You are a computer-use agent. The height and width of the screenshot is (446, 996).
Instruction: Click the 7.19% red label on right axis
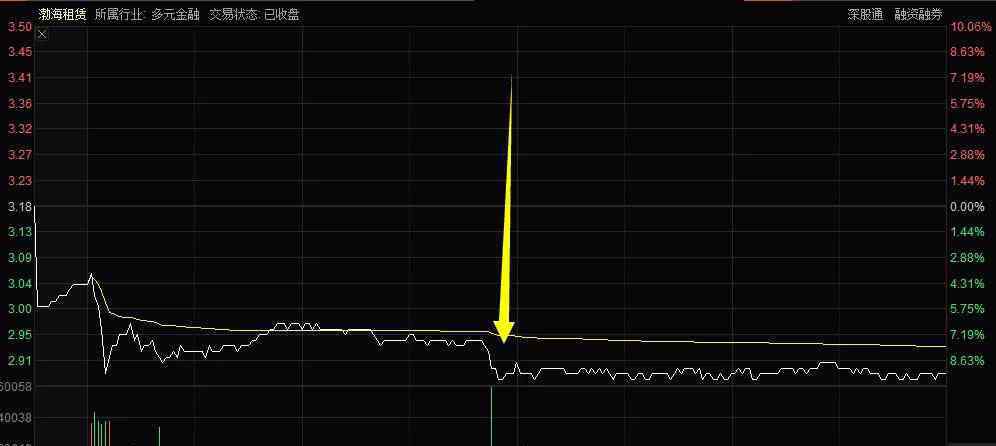point(968,78)
